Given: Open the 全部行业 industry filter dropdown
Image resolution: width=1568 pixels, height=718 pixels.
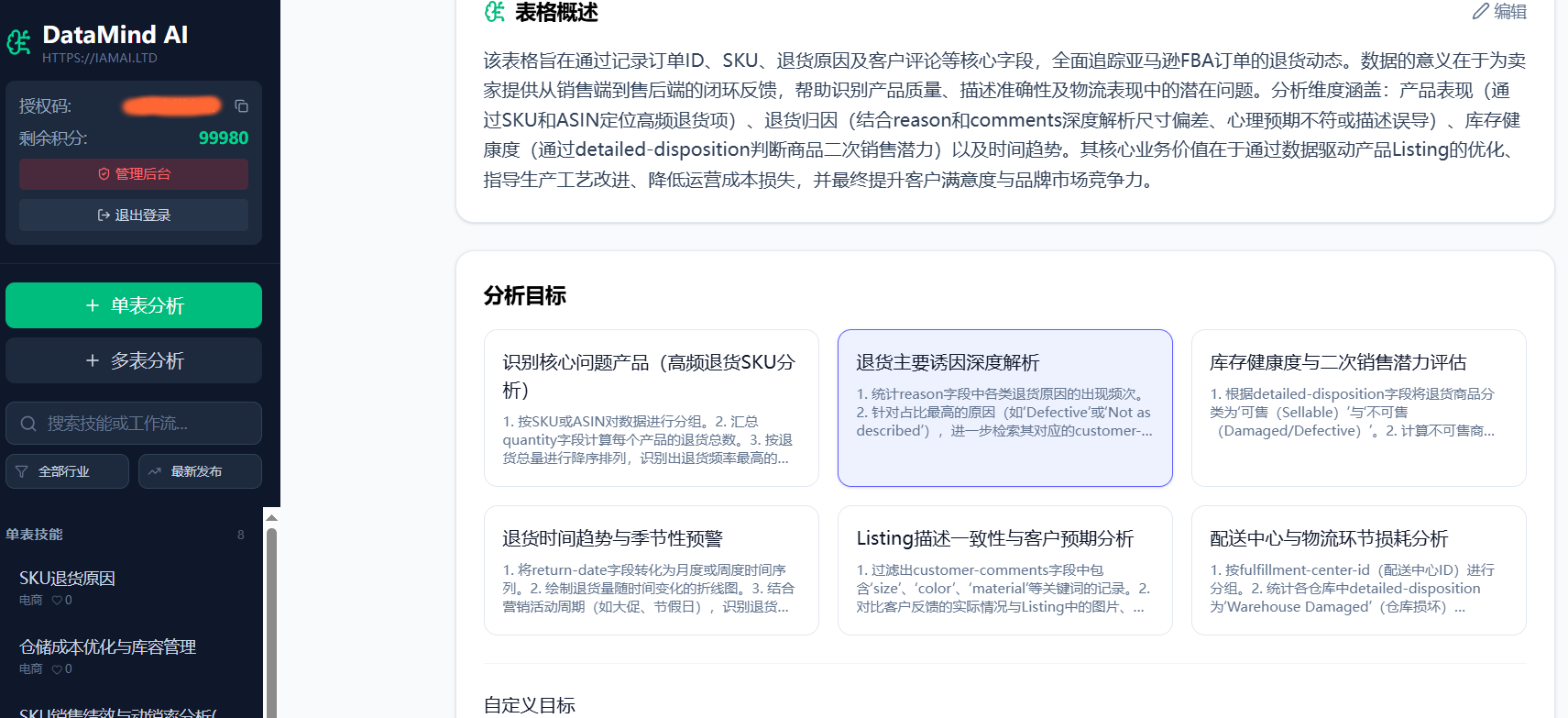Looking at the screenshot, I should click(67, 471).
